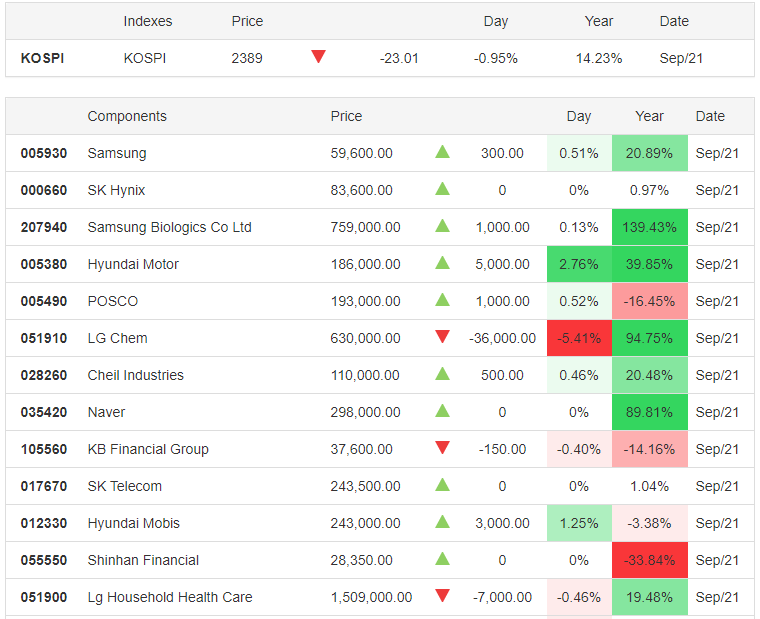Click up arrow in Cheil Industries row
760x619 pixels.
[x=443, y=374]
